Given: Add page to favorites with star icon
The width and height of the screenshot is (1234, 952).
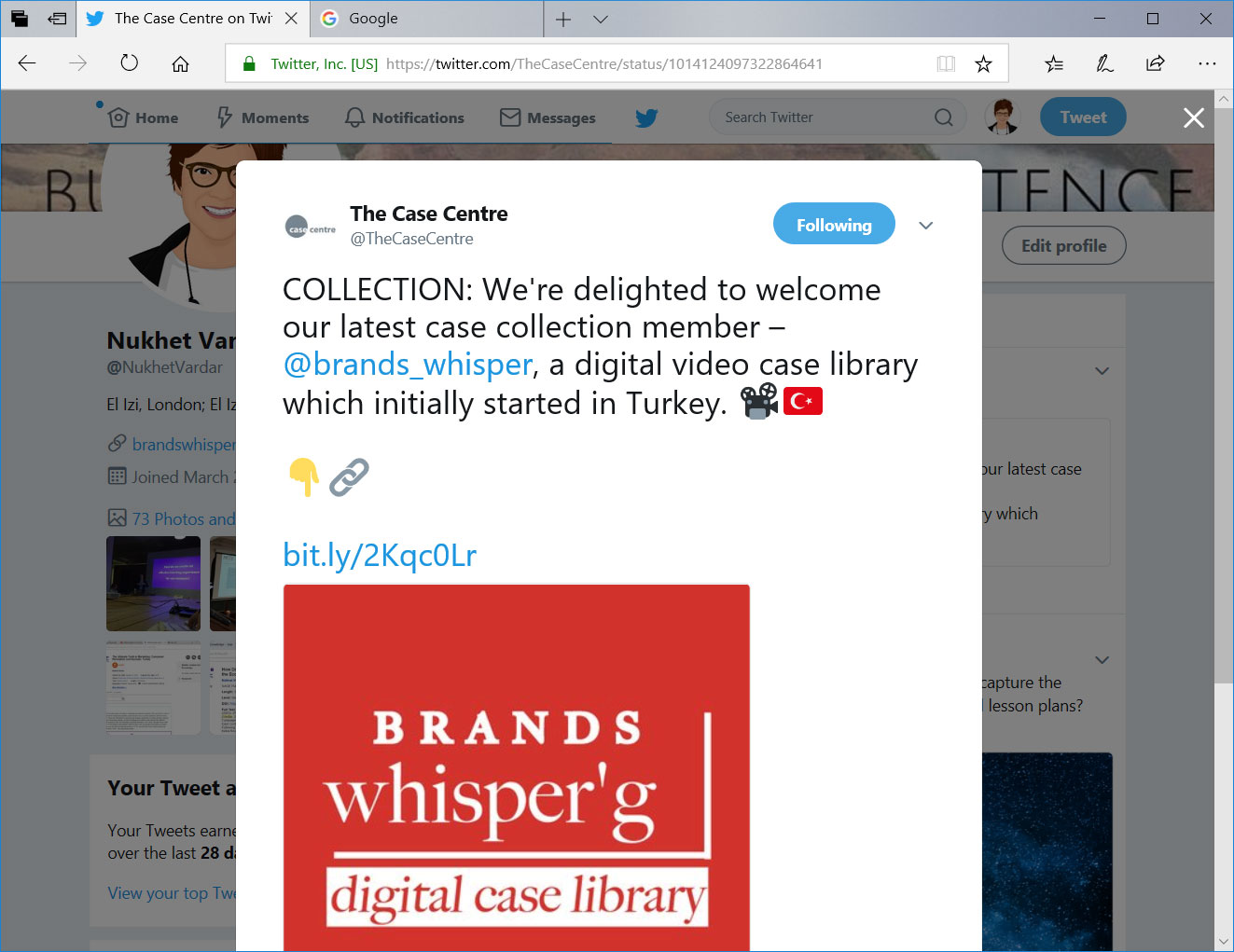Looking at the screenshot, I should [x=983, y=63].
